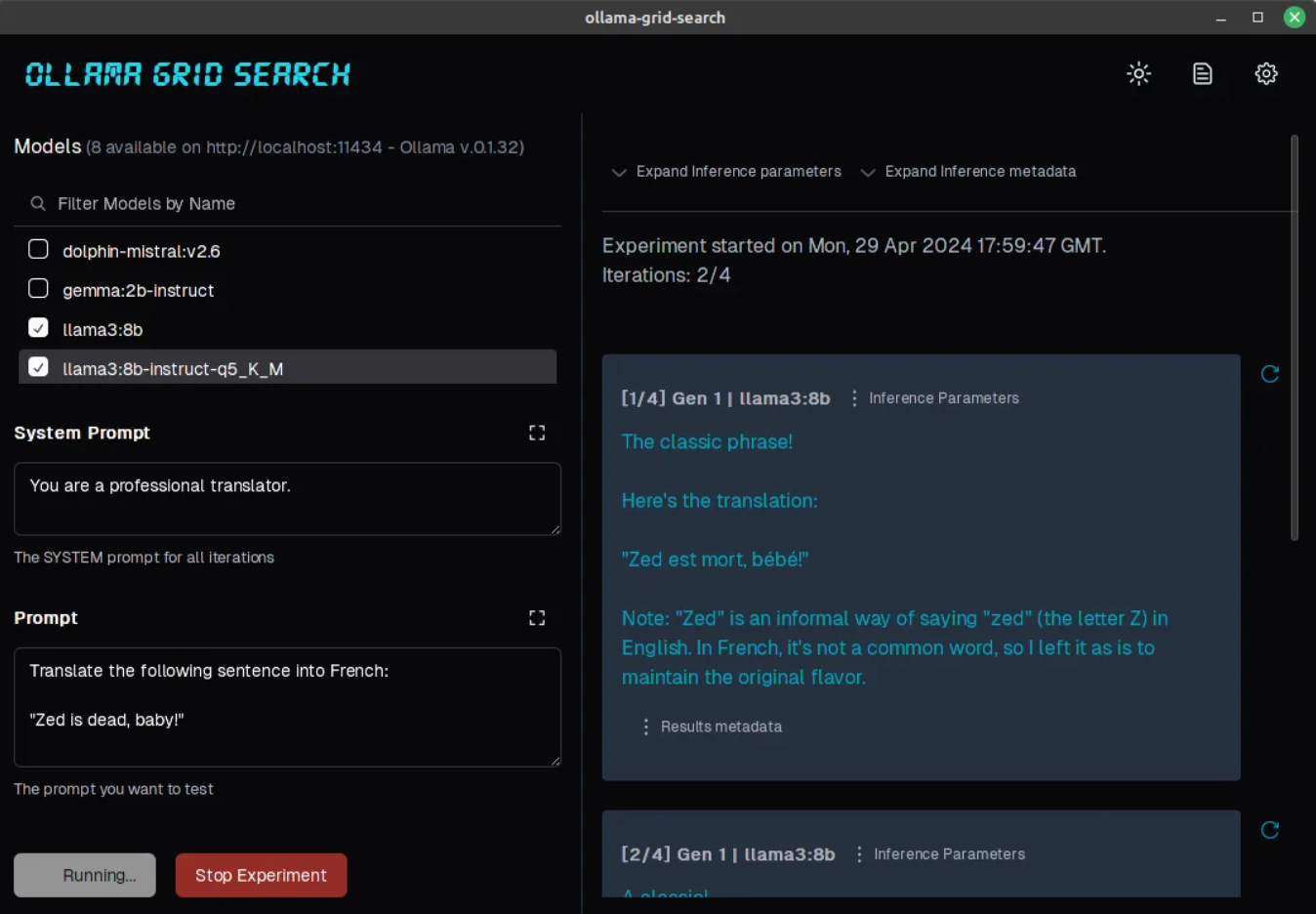Click the "Experiment started on" timestamp line

854,246
